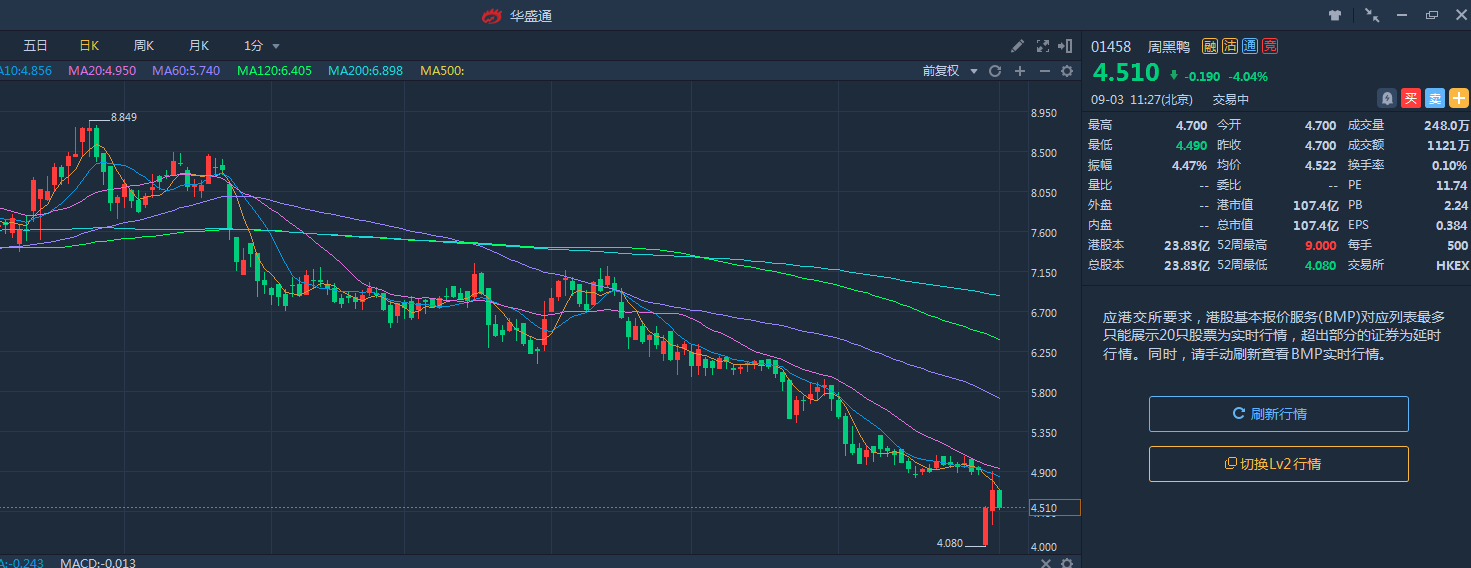Click the MA20:4.950 indicator label

point(102,71)
